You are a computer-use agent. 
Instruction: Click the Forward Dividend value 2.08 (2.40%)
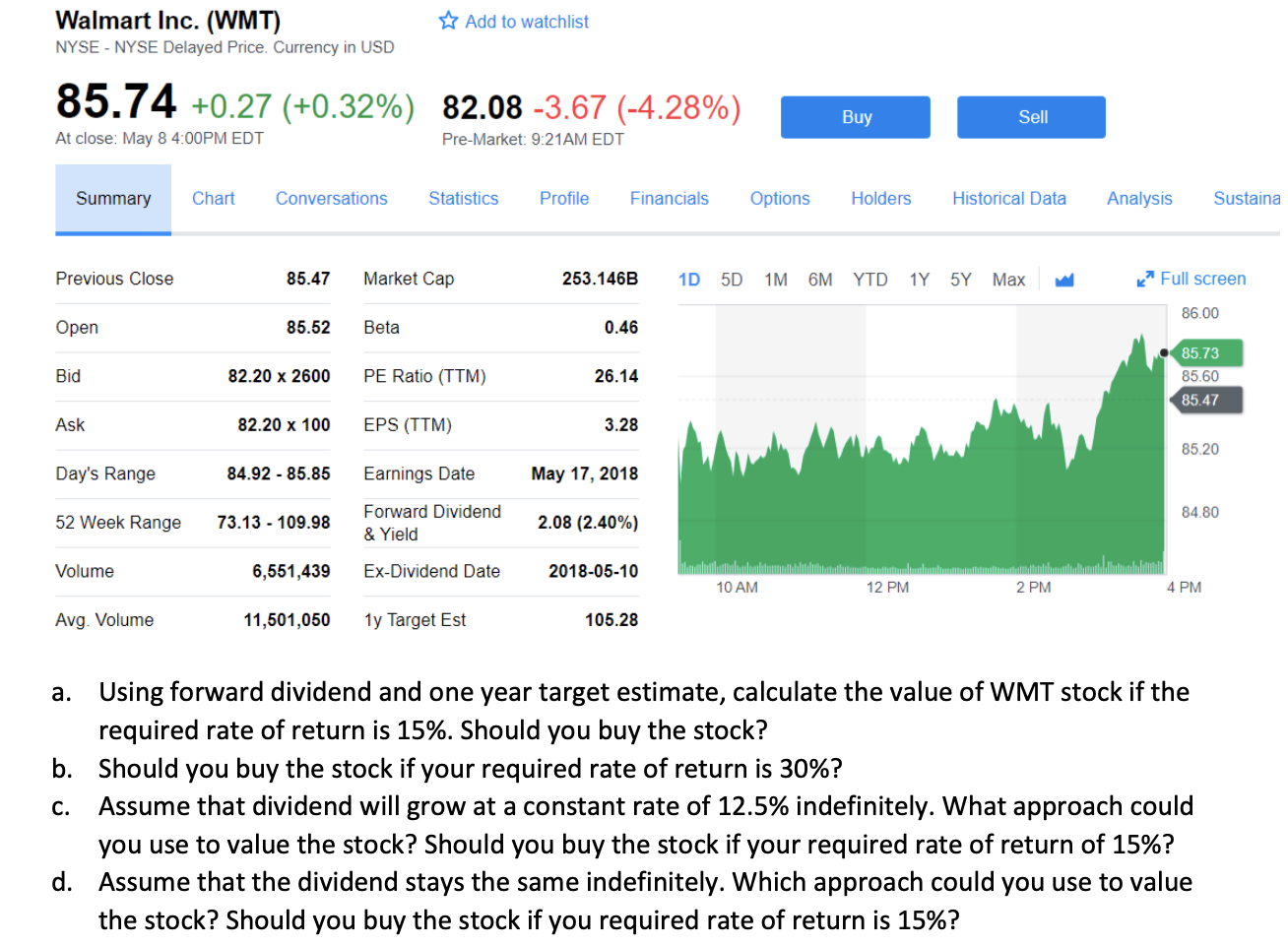tap(588, 523)
